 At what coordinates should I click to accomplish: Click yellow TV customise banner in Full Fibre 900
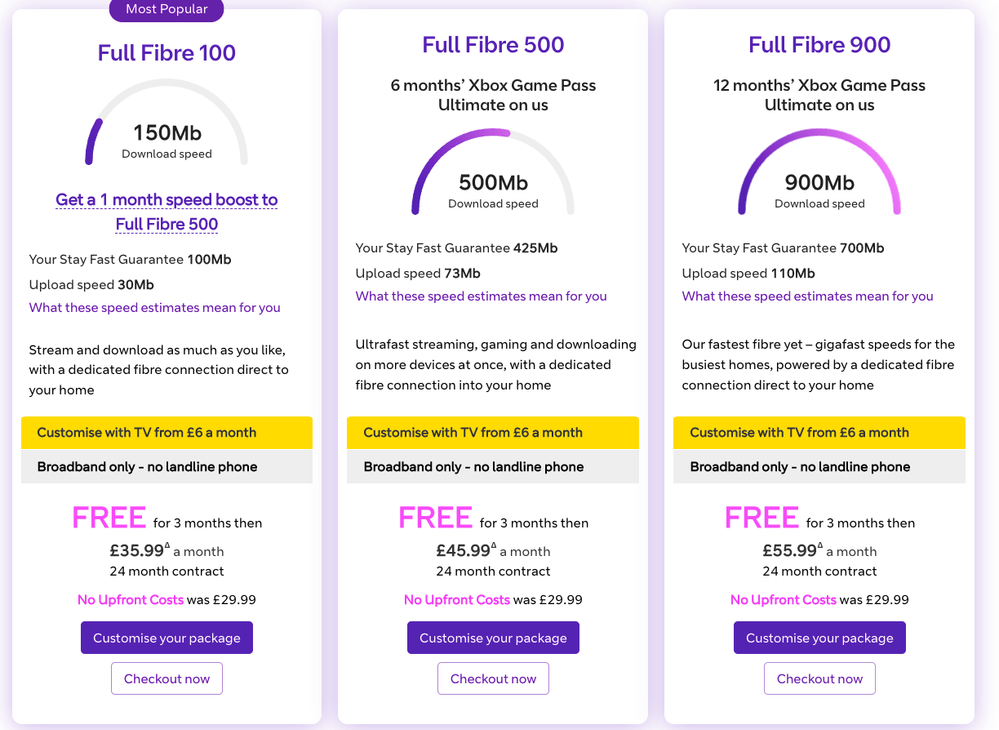tap(819, 433)
